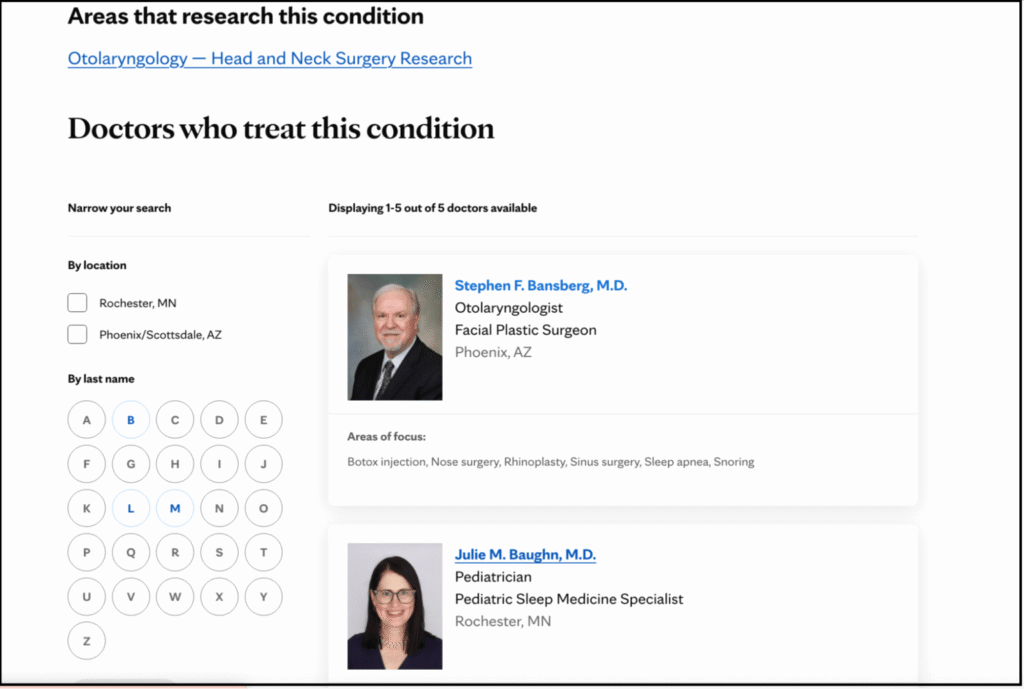The image size is (1024, 689).
Task: Click Stephen Bansberg's portrait photo
Action: 394,336
